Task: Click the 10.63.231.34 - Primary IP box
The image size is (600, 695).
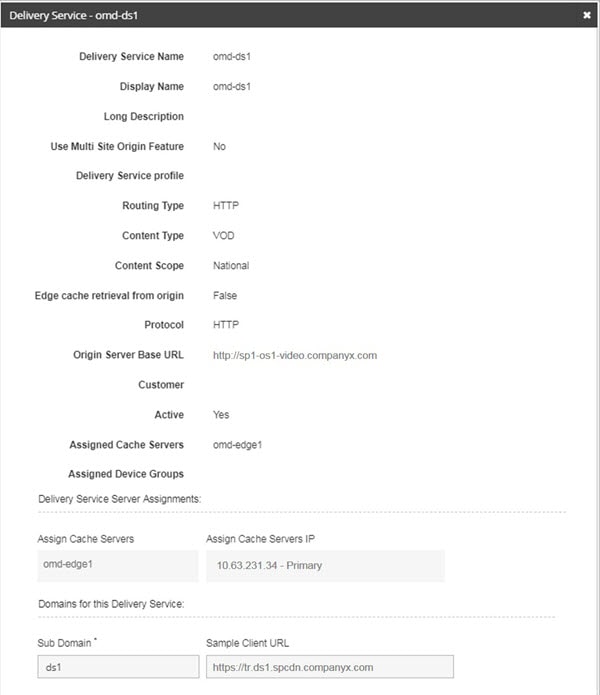Action: [325, 566]
